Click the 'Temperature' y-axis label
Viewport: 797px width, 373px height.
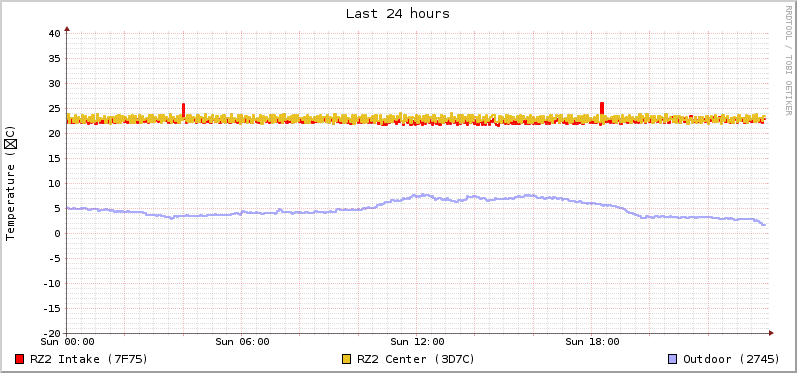pos(11,183)
